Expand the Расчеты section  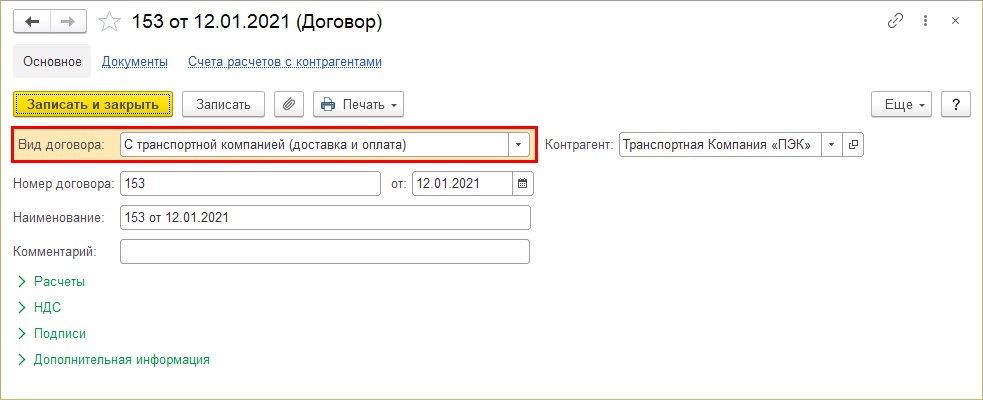point(52,282)
